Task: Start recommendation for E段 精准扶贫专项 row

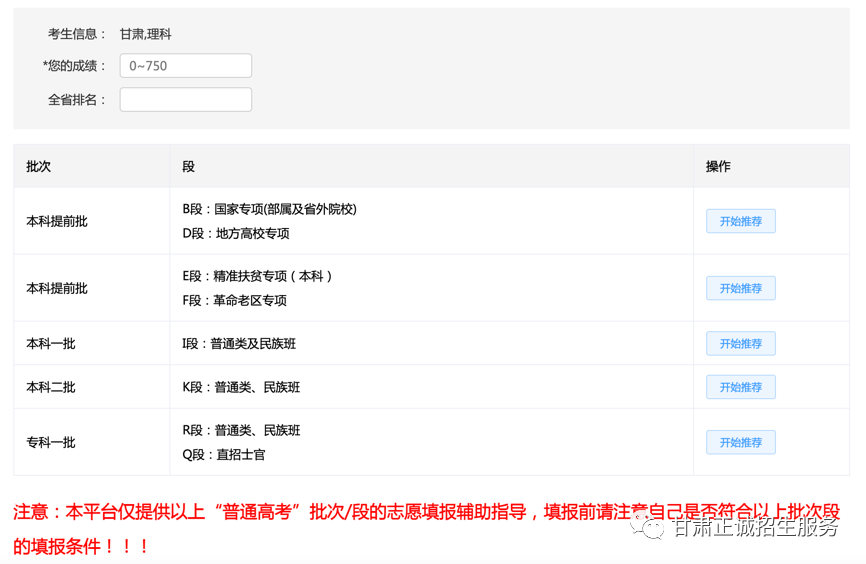Action: coord(740,288)
